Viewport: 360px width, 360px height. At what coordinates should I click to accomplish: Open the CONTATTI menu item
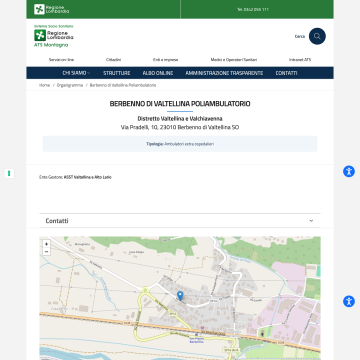286,73
